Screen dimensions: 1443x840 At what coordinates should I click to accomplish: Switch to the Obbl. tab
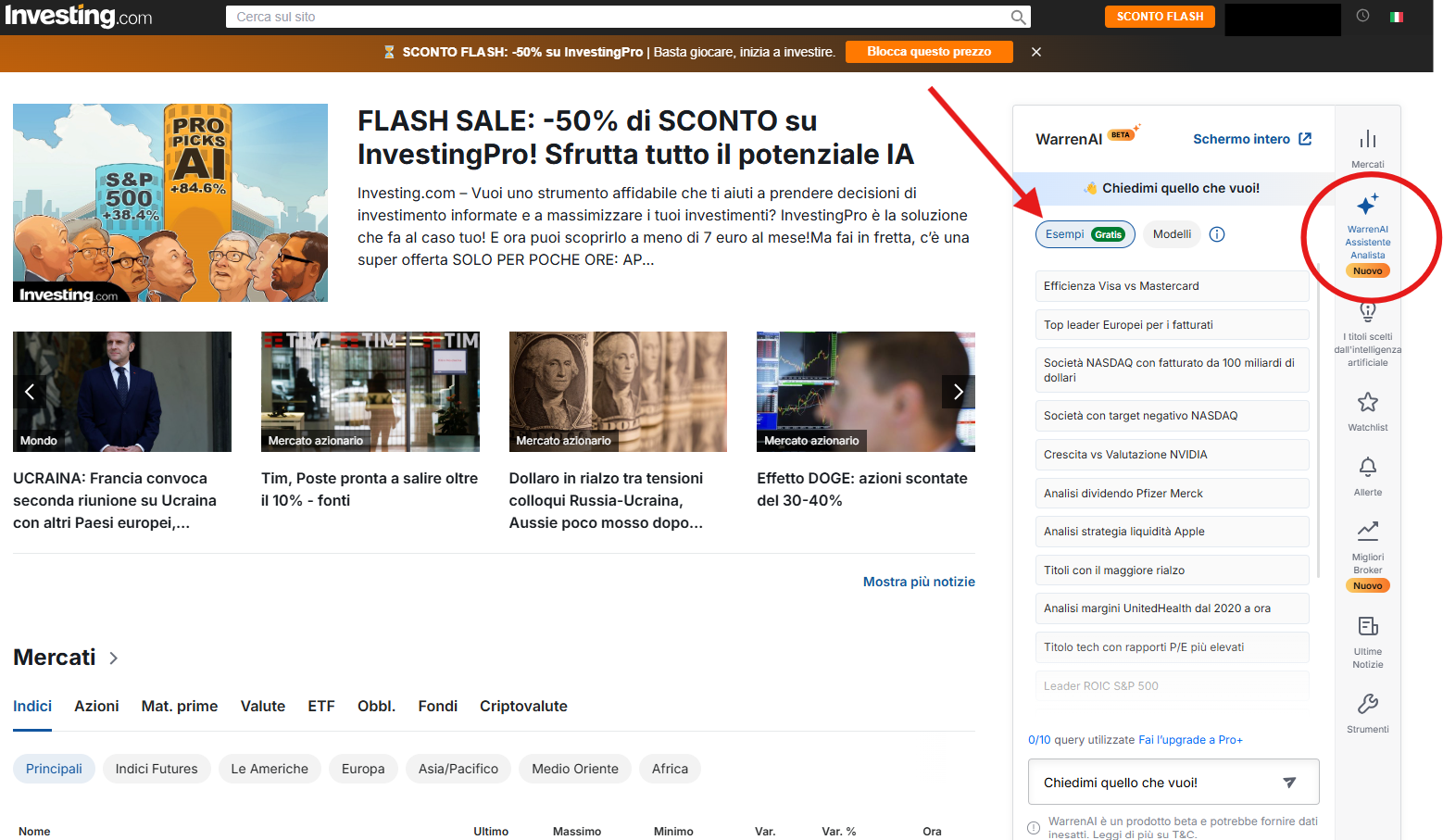376,706
